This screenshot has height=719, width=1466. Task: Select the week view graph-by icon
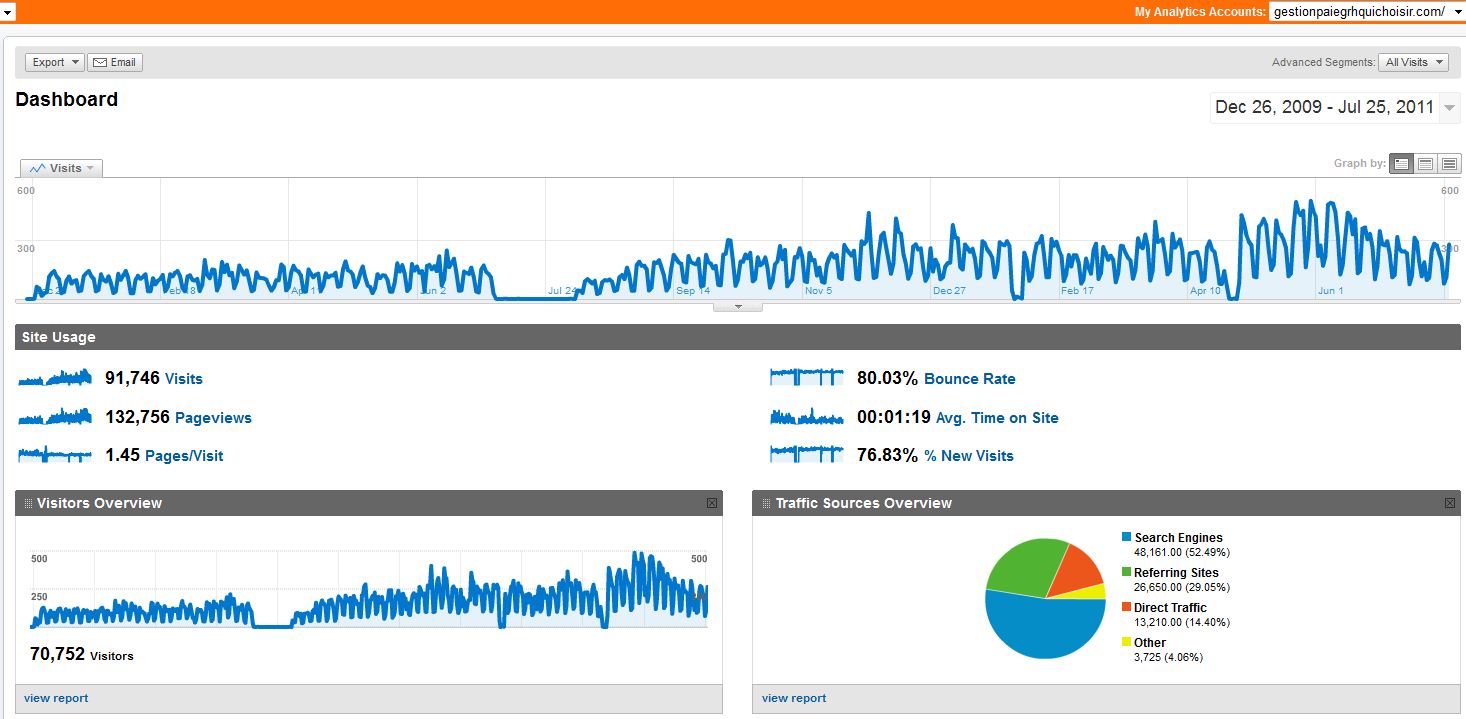point(1425,163)
